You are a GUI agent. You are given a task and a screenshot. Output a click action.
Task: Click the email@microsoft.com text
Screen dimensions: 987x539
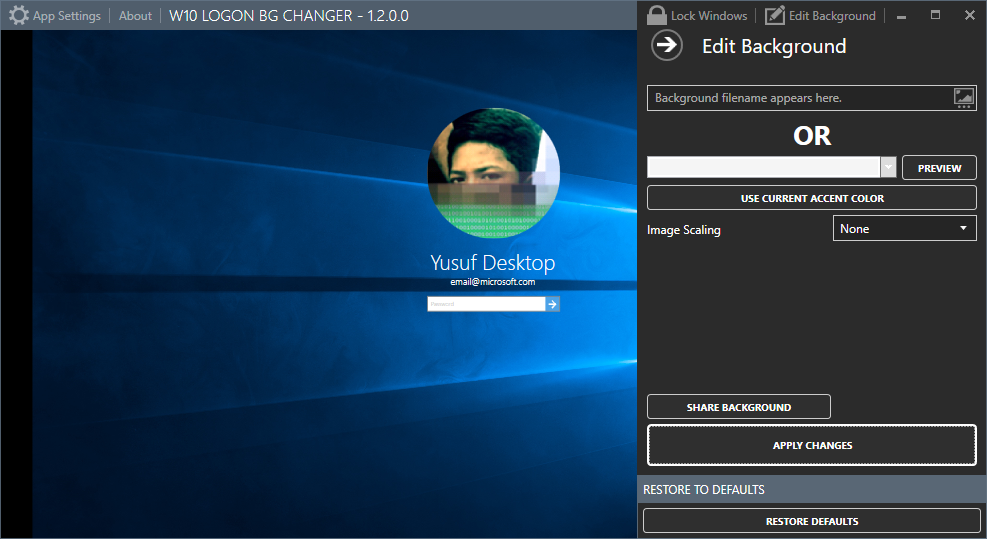tap(493, 282)
